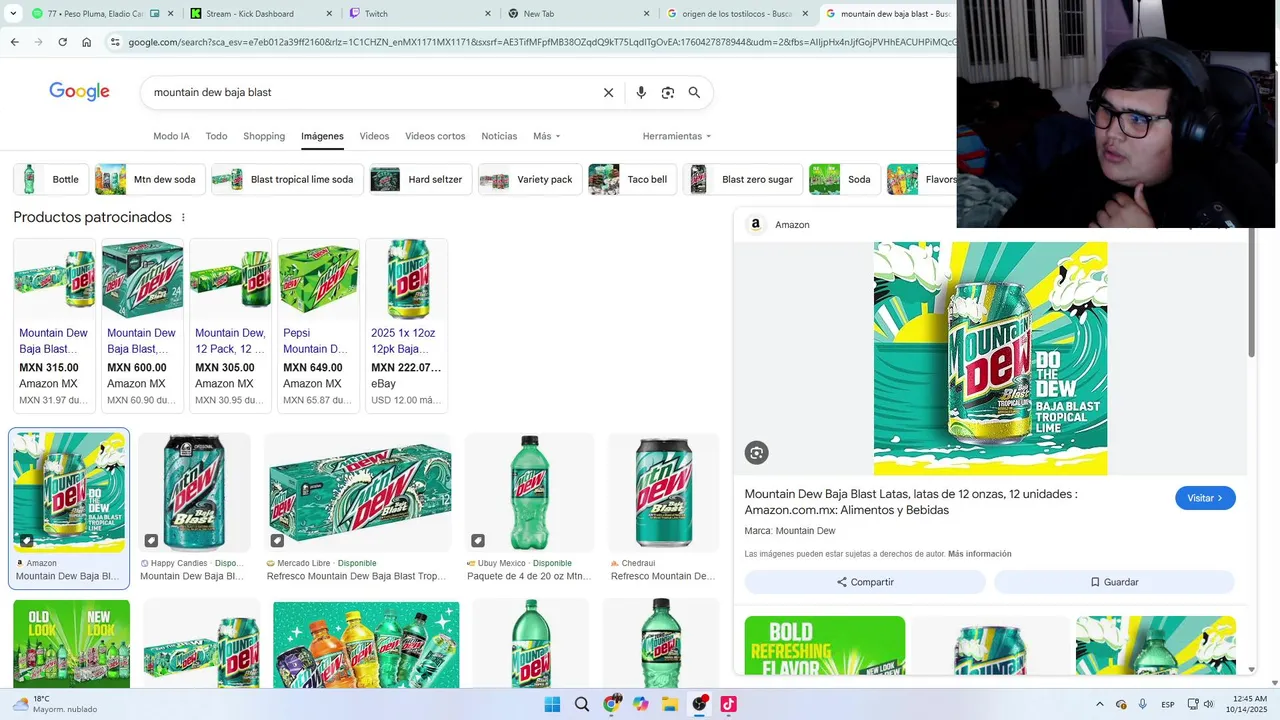Click the Google search input field
This screenshot has height=720, width=1280.
[374, 92]
